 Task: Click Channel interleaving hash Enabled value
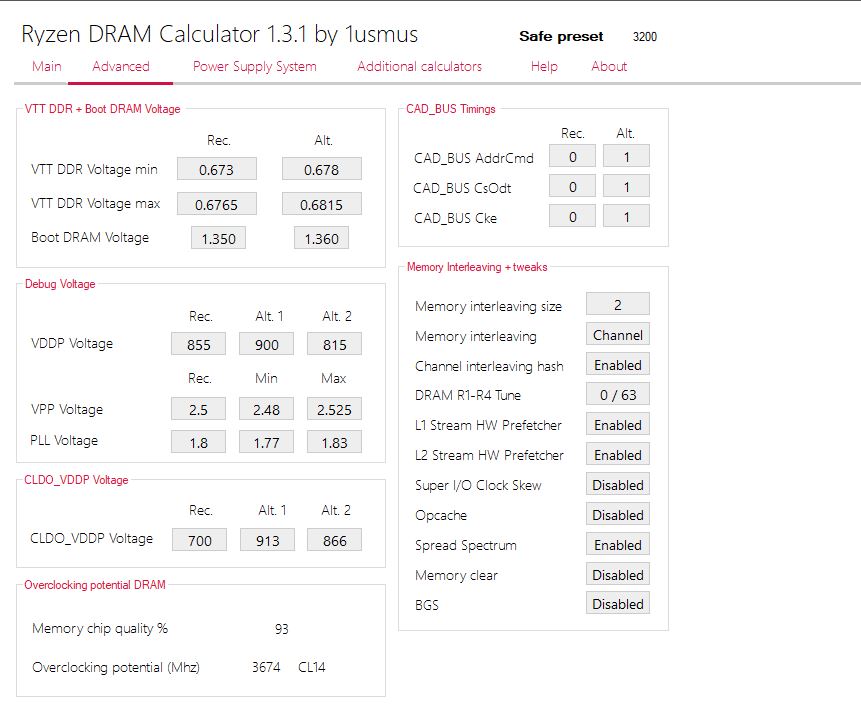point(618,364)
